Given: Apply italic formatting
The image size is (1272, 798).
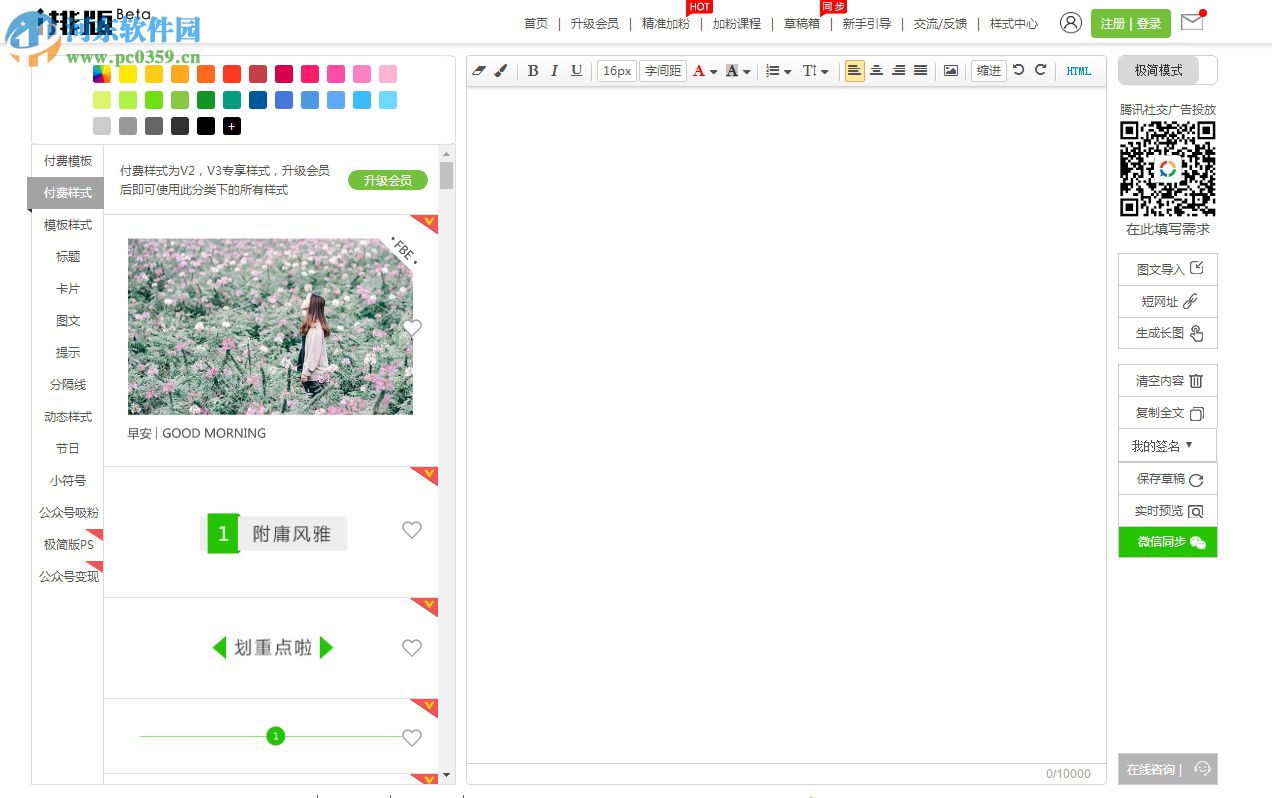Looking at the screenshot, I should tap(554, 70).
